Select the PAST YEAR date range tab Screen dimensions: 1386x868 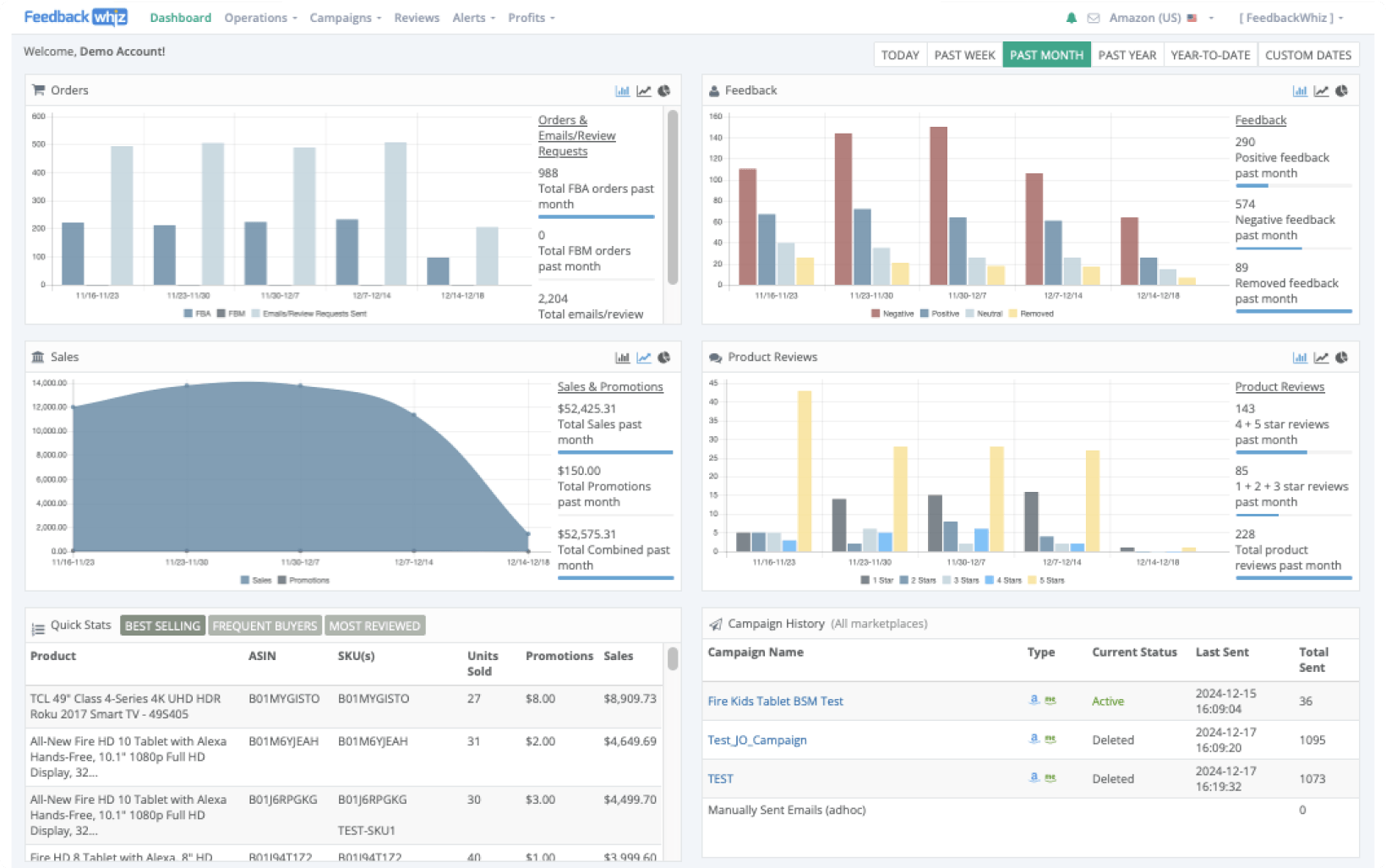(x=1127, y=54)
